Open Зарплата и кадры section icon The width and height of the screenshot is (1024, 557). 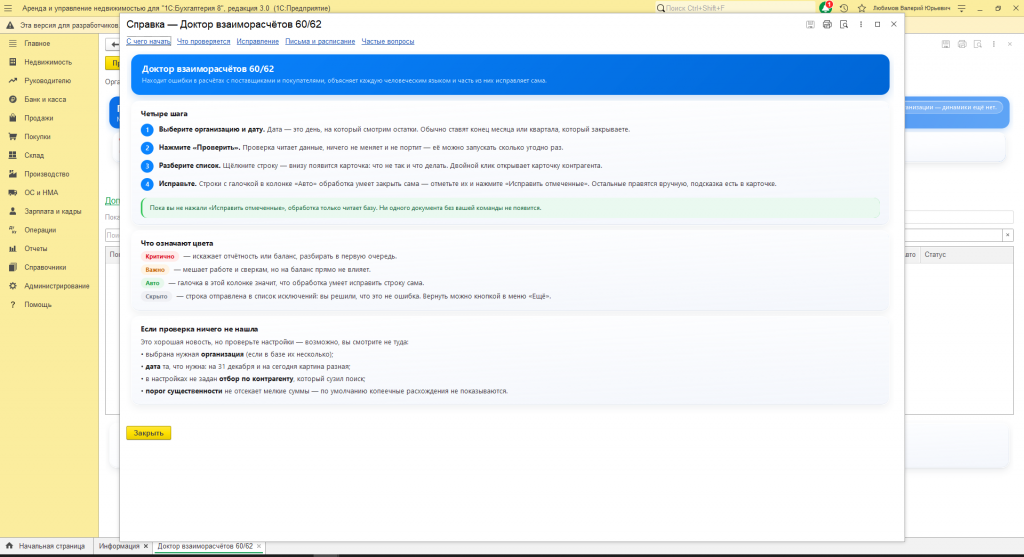(x=12, y=211)
